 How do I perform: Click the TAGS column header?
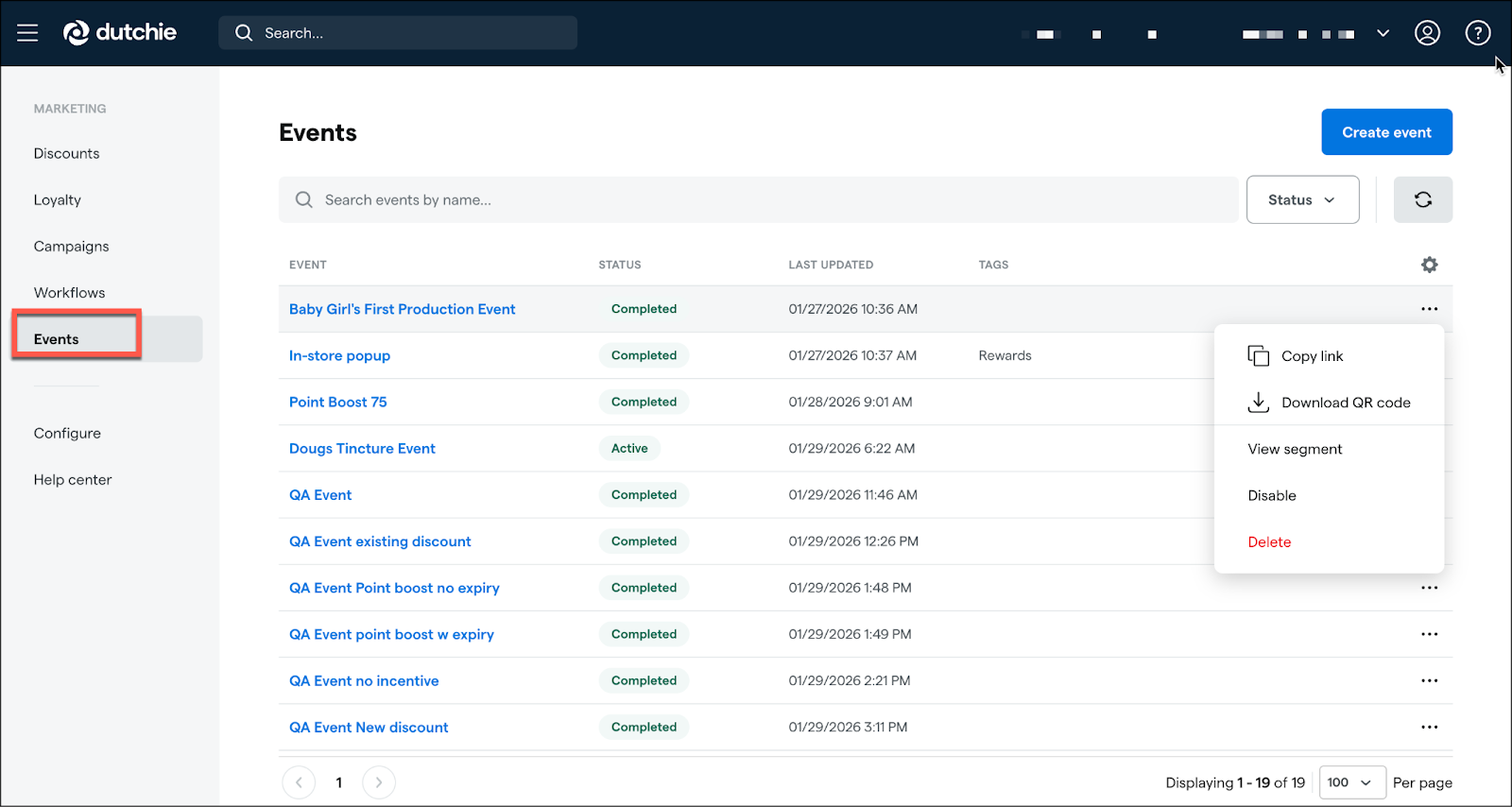point(993,265)
